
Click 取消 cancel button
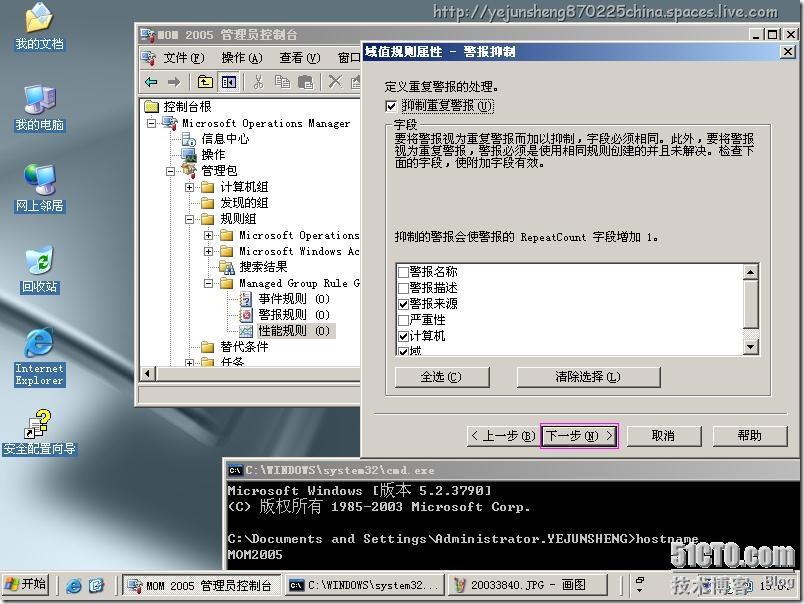664,436
